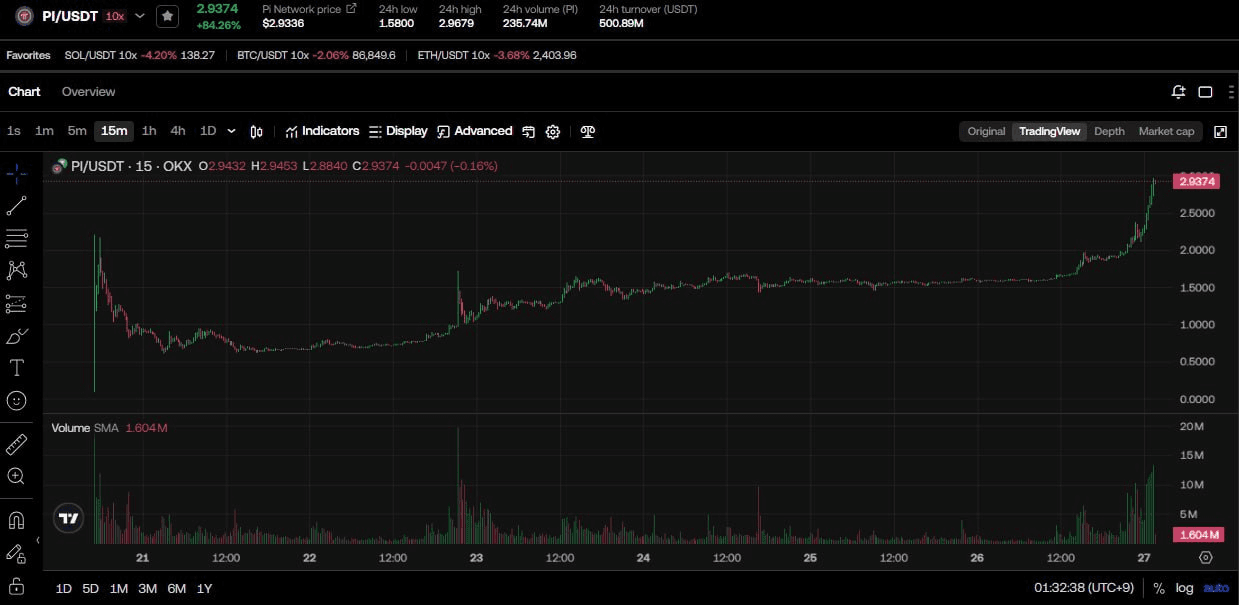Click the balance scale compare icon
This screenshot has width=1239, height=605.
pos(588,131)
